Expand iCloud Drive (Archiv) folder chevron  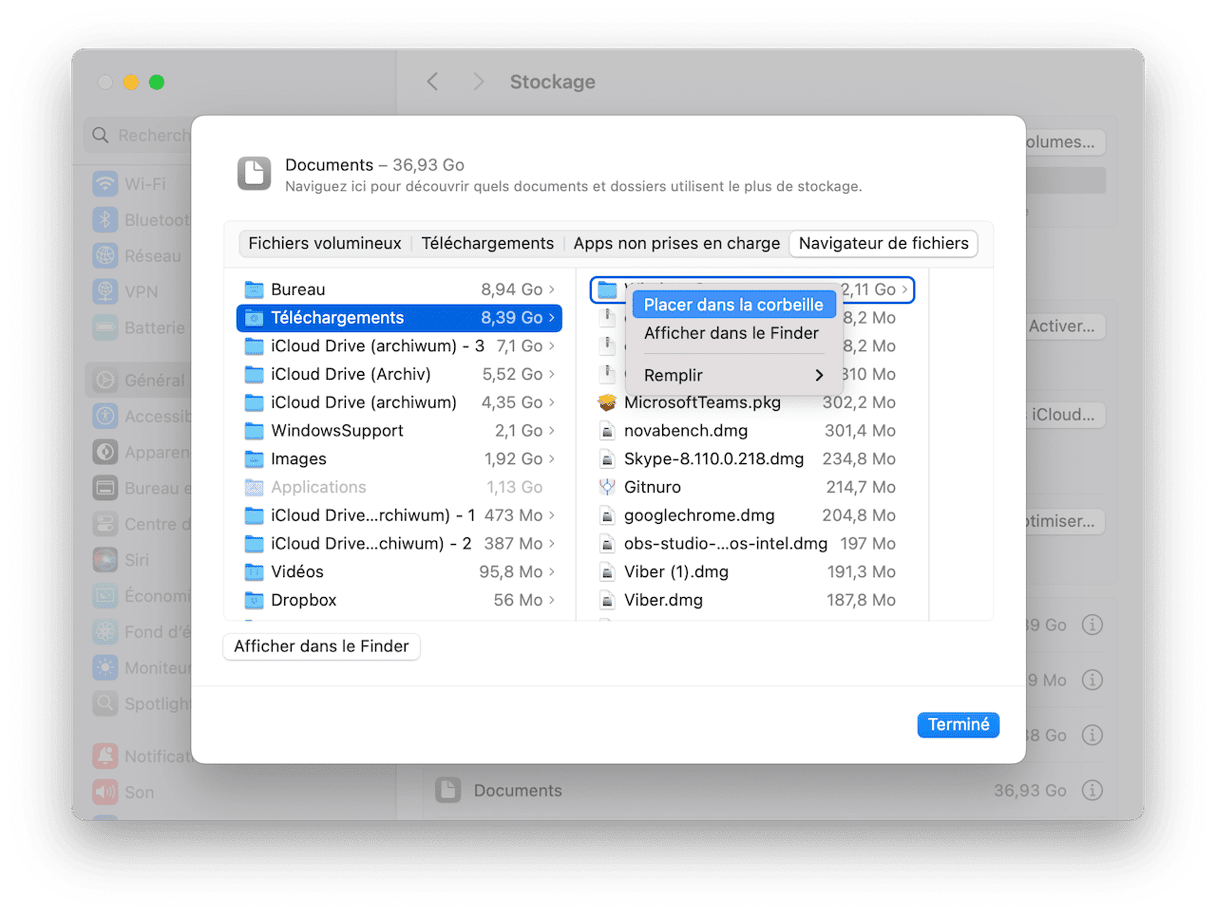coord(552,374)
